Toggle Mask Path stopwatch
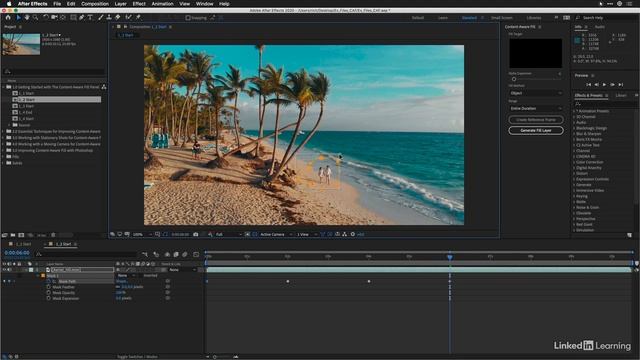This screenshot has width=640, height=360. click(49, 281)
